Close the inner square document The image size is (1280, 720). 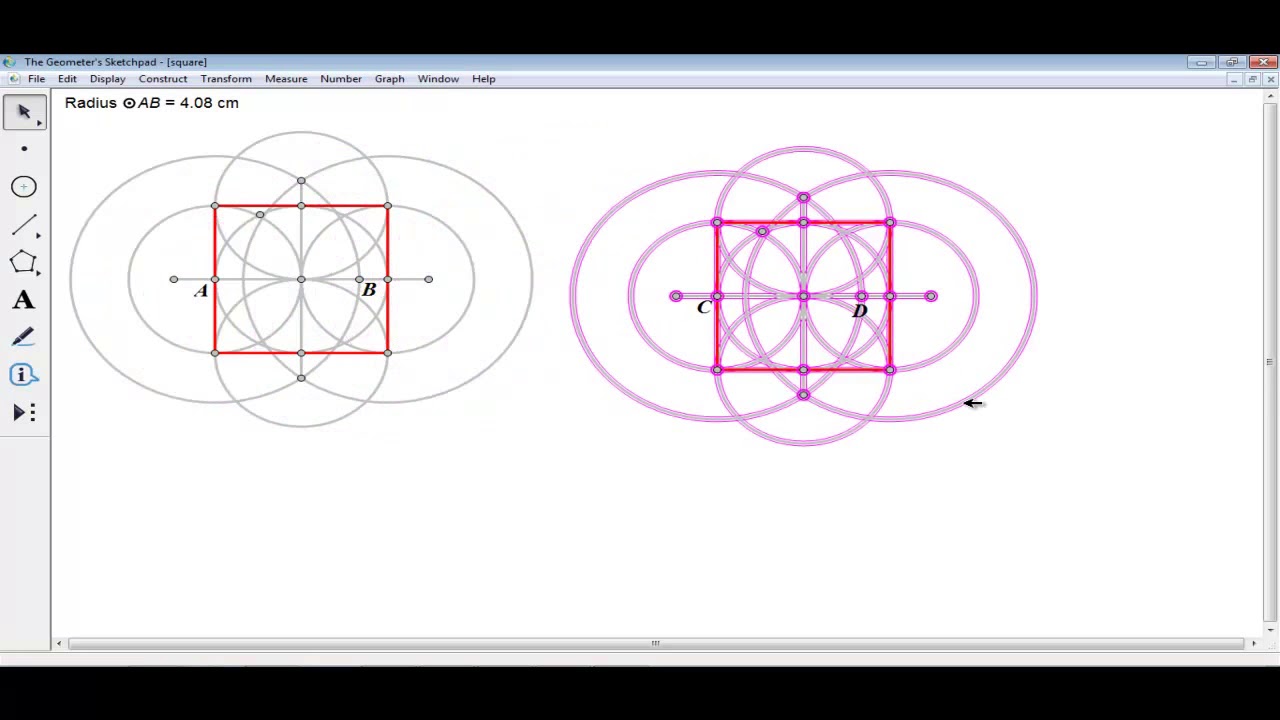1270,79
